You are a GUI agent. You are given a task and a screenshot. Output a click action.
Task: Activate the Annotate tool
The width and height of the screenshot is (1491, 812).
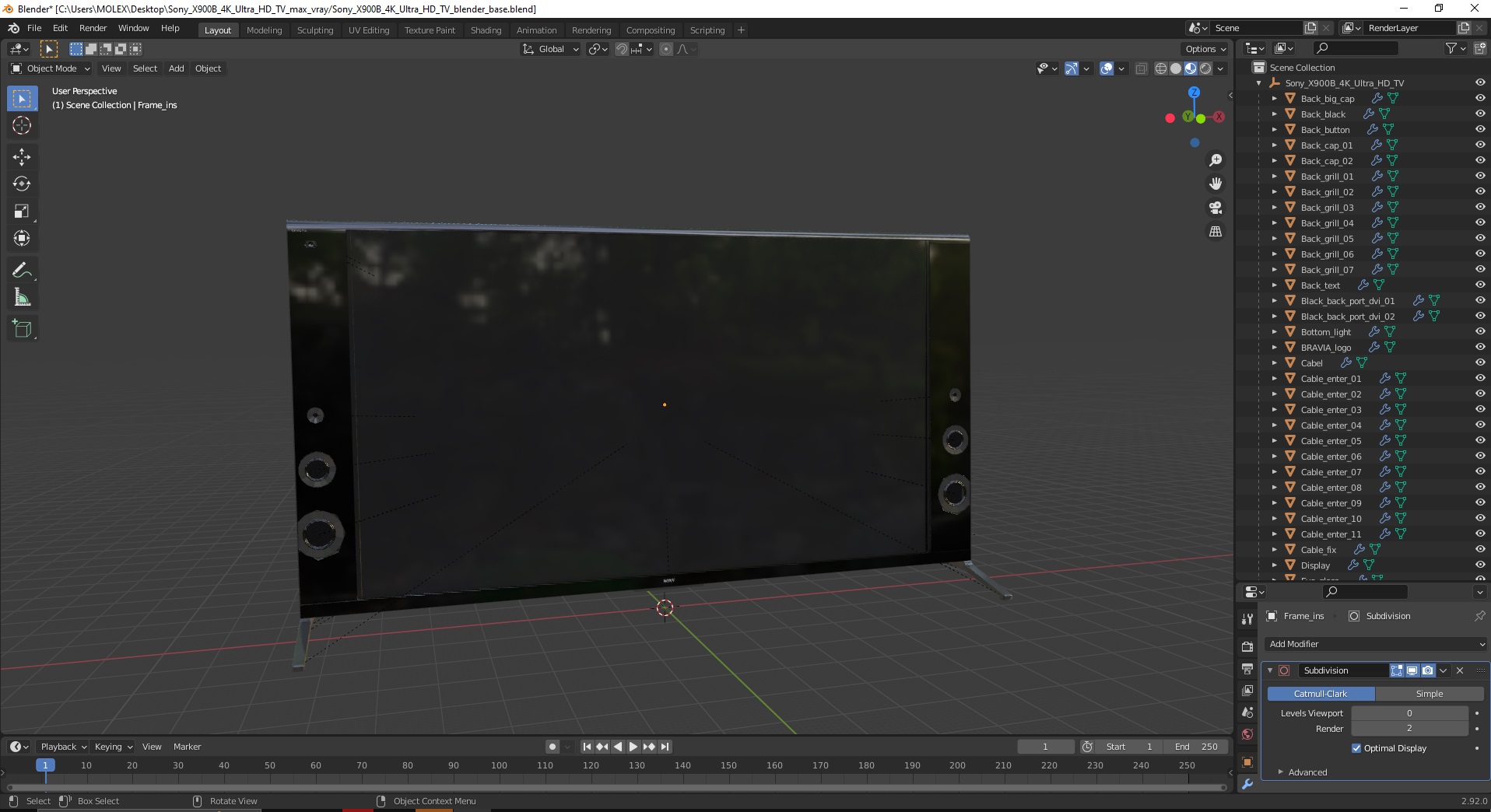point(22,271)
